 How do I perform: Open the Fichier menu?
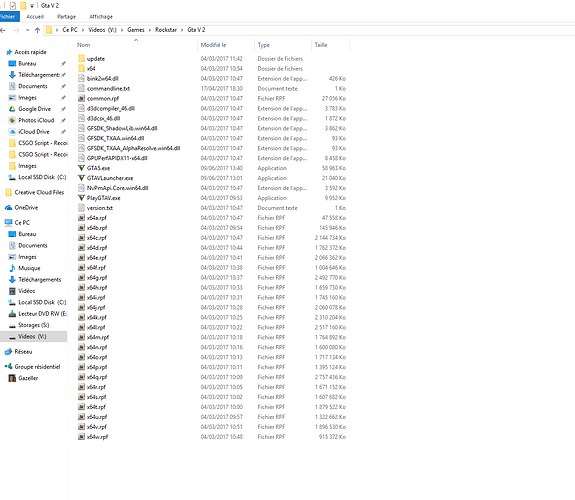point(8,17)
